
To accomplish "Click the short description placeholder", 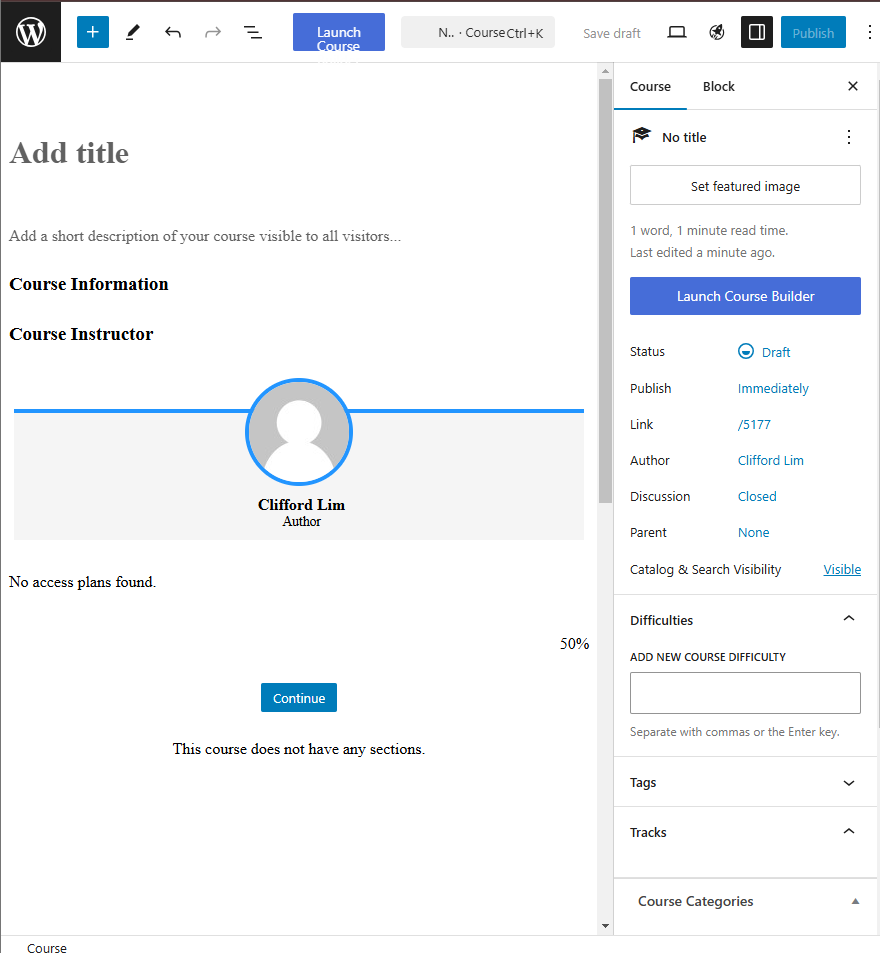I will tap(205, 236).
